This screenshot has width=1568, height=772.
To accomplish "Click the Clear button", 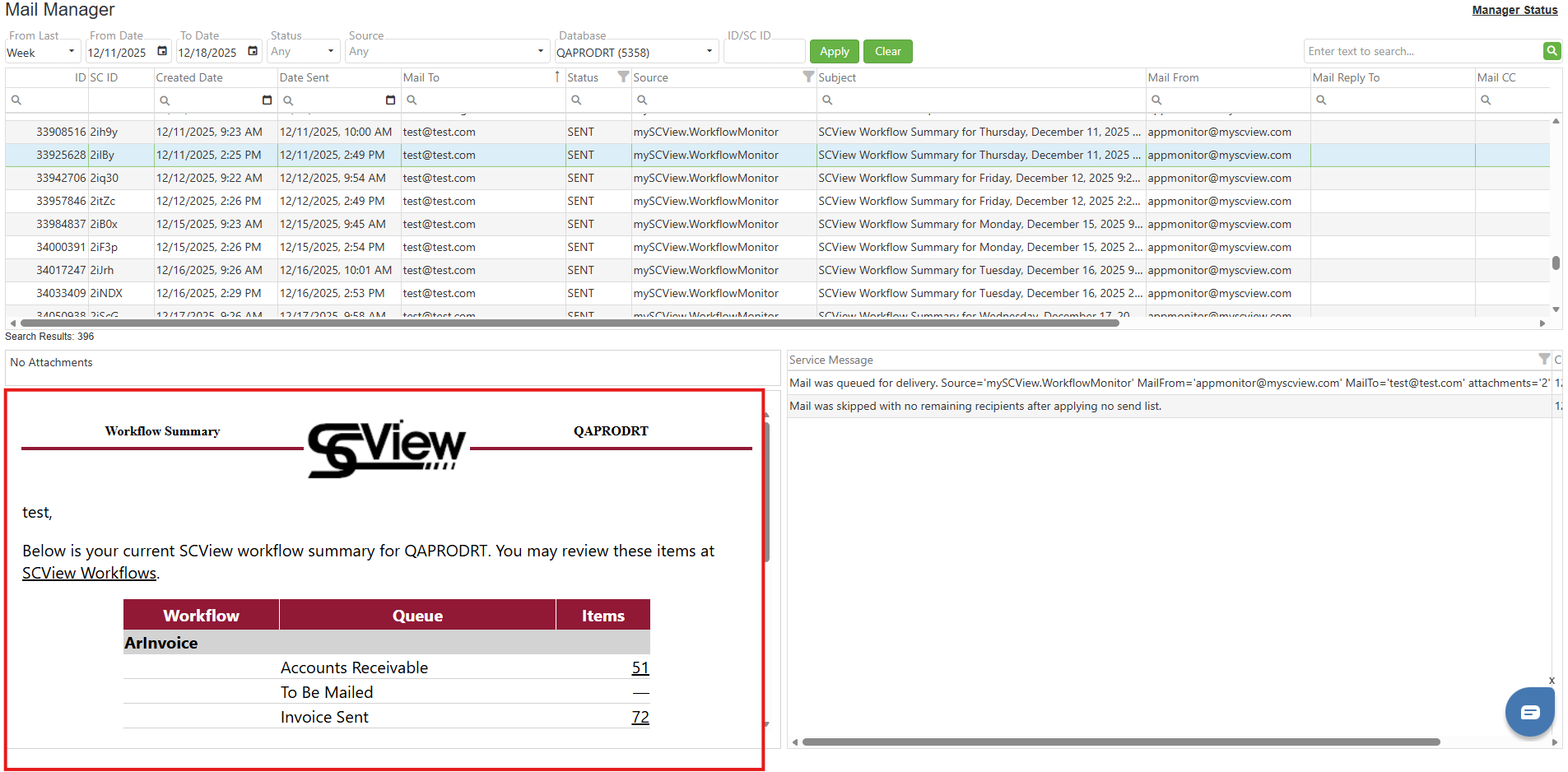I will click(887, 51).
